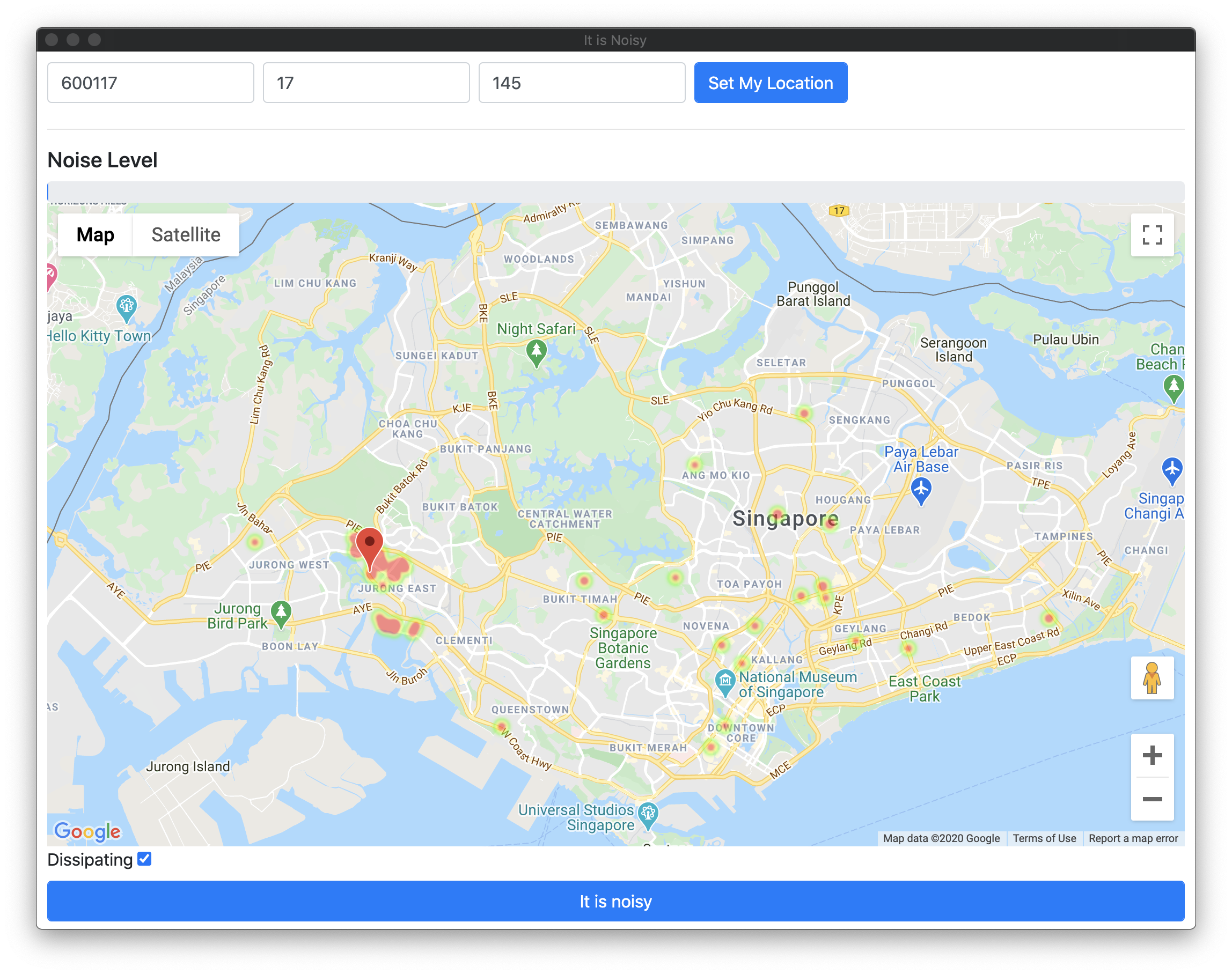This screenshot has width=1232, height=974.
Task: Select the Night Safari park marker
Action: point(536,352)
